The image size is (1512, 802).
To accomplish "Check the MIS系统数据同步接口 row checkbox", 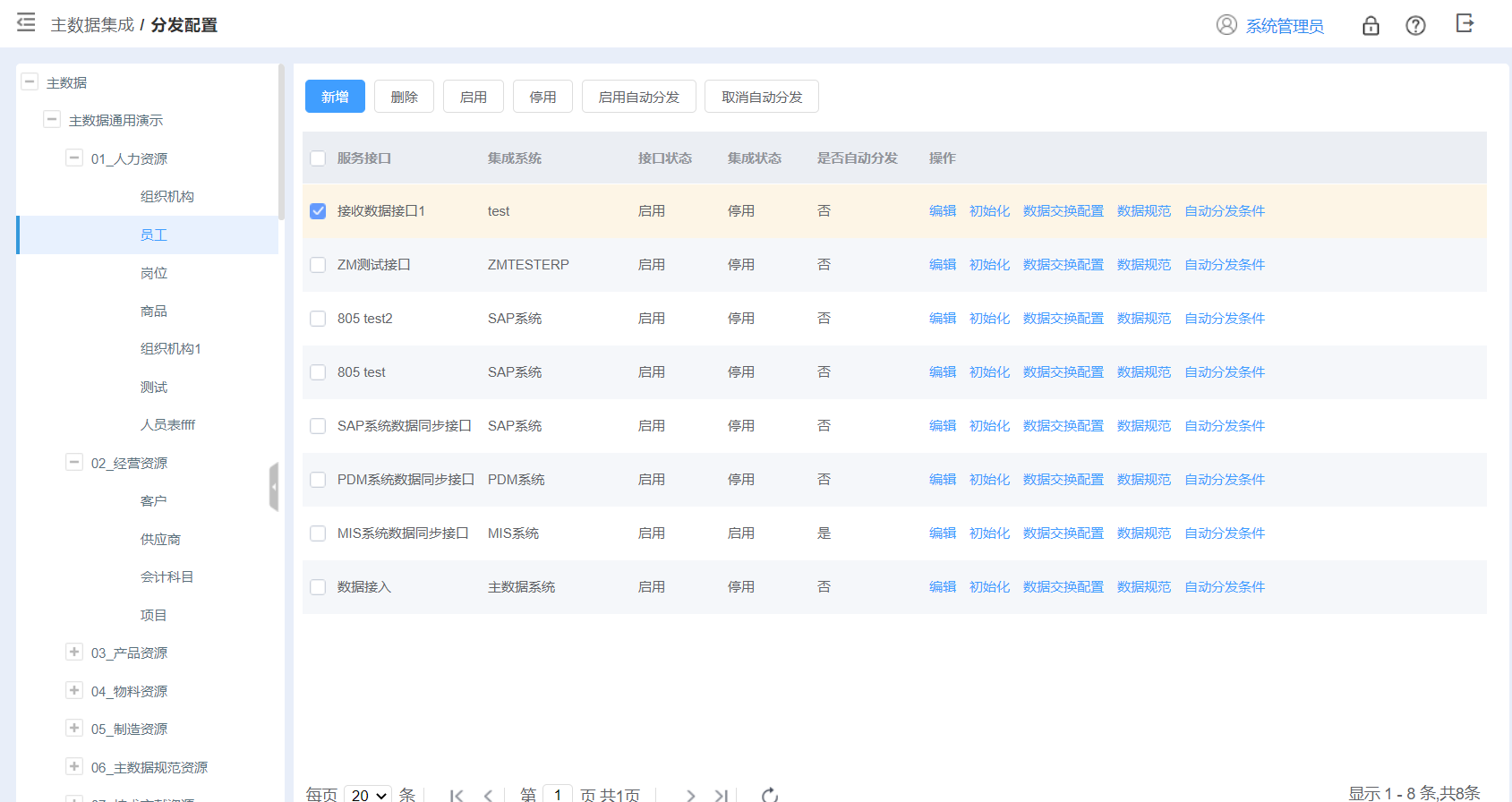I will (x=318, y=533).
